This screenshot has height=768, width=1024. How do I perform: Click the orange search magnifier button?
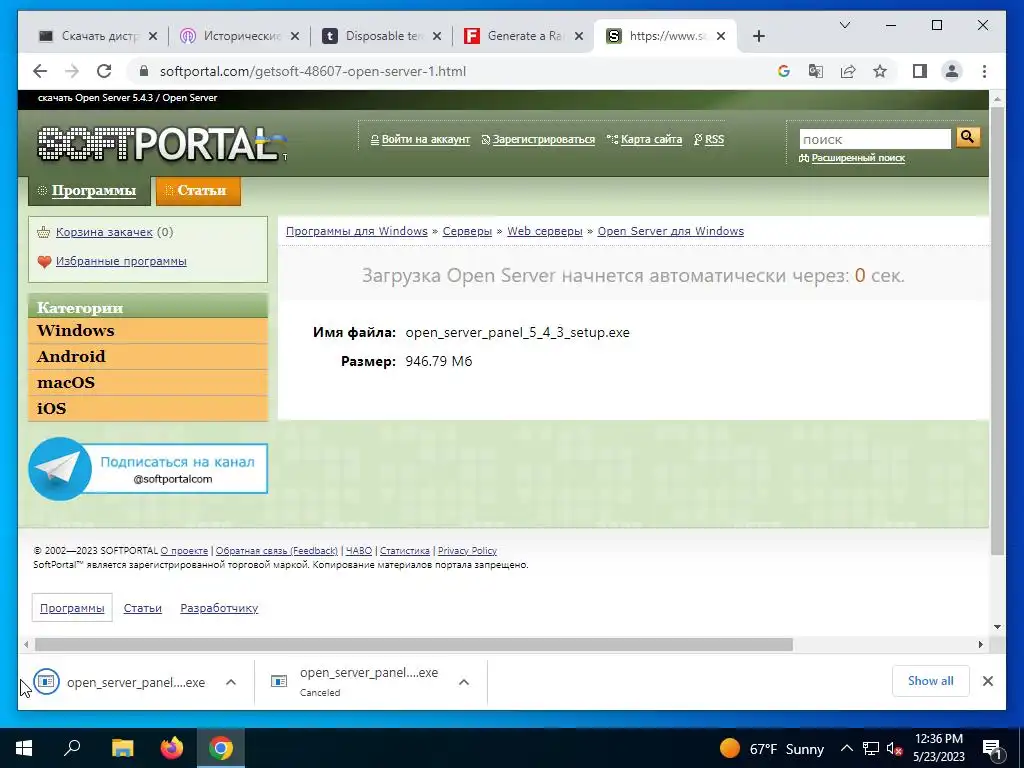point(968,137)
